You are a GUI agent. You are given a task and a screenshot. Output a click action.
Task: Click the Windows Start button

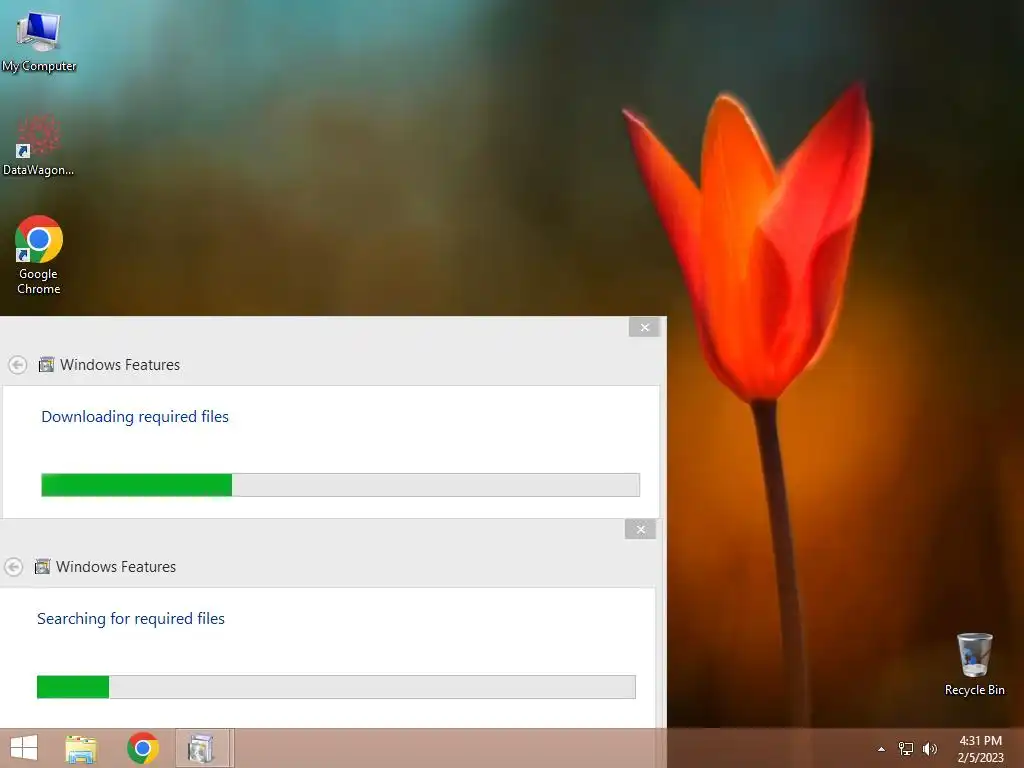(24, 748)
